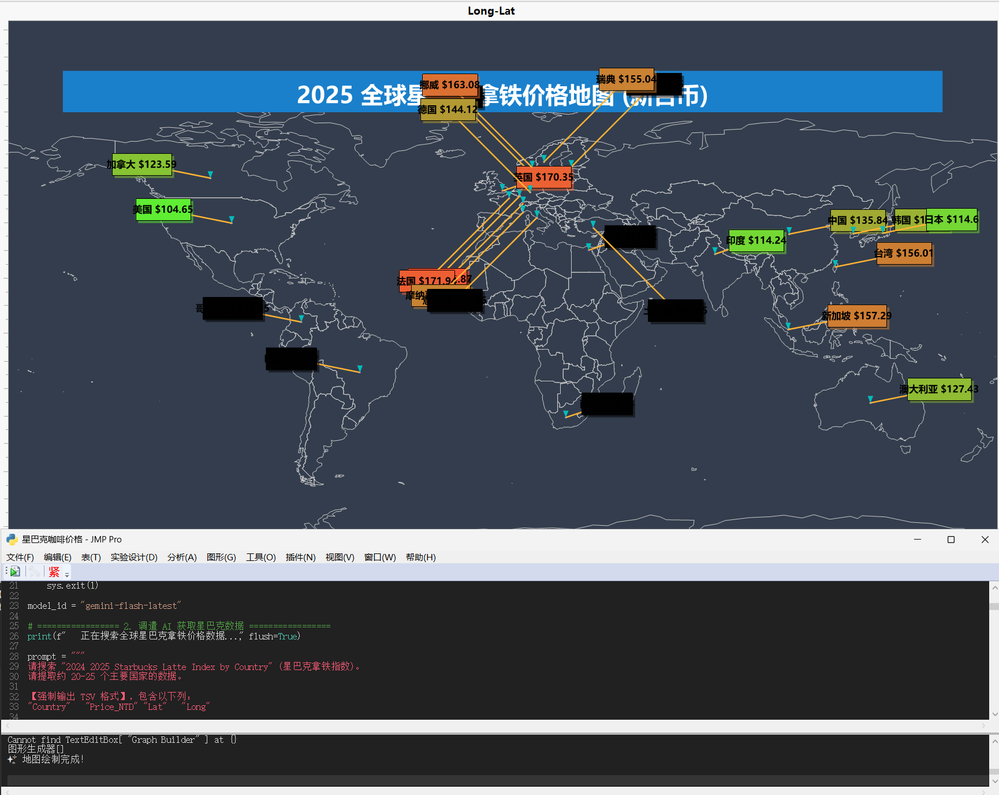Screen dimensions: 999x795
Task: Open the toolbar overflow arrow beside 紧
Action: pyautogui.click(x=67, y=573)
